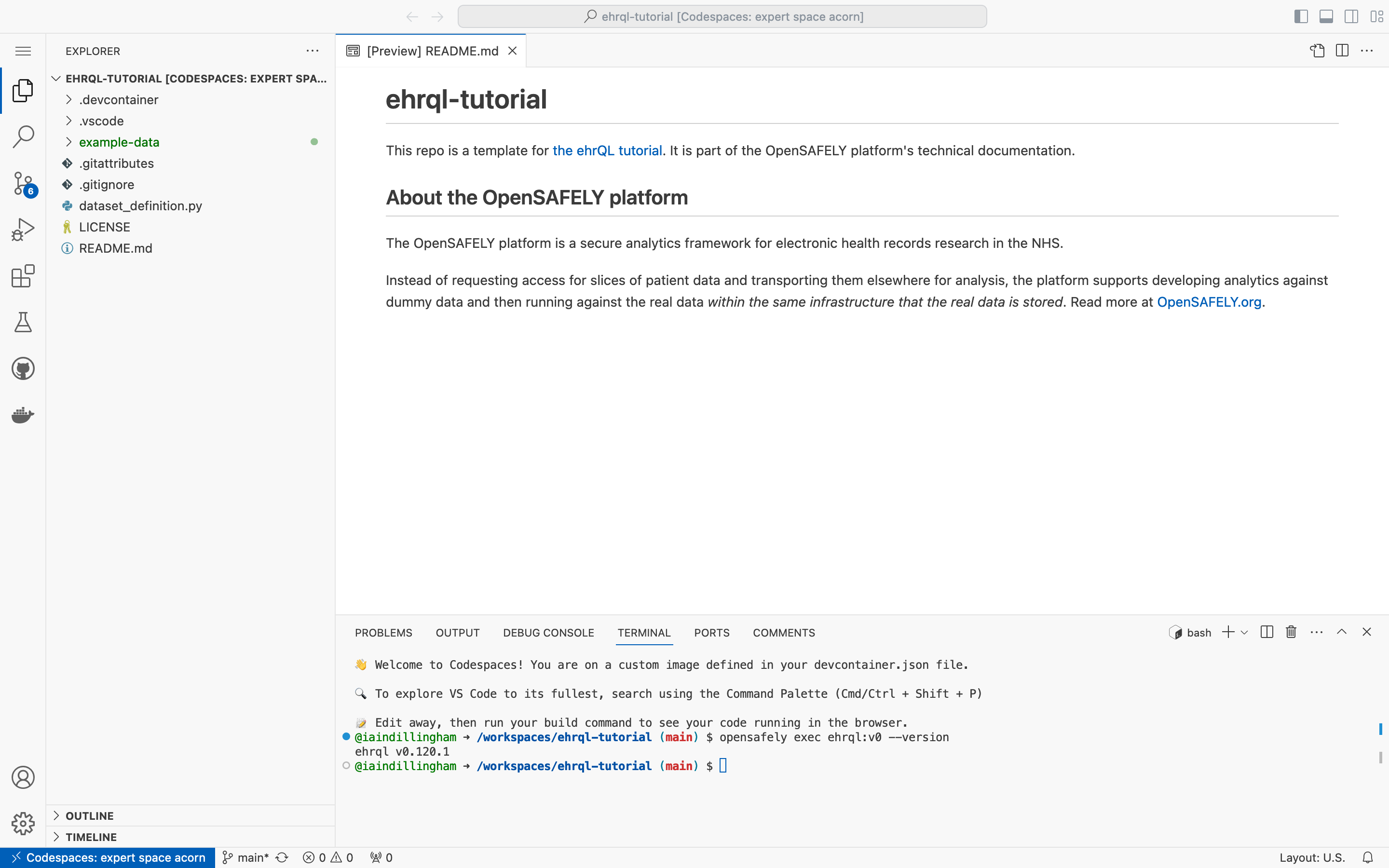This screenshot has height=868, width=1389.
Task: Switch to the PROBLEMS tab
Action: 383,633
